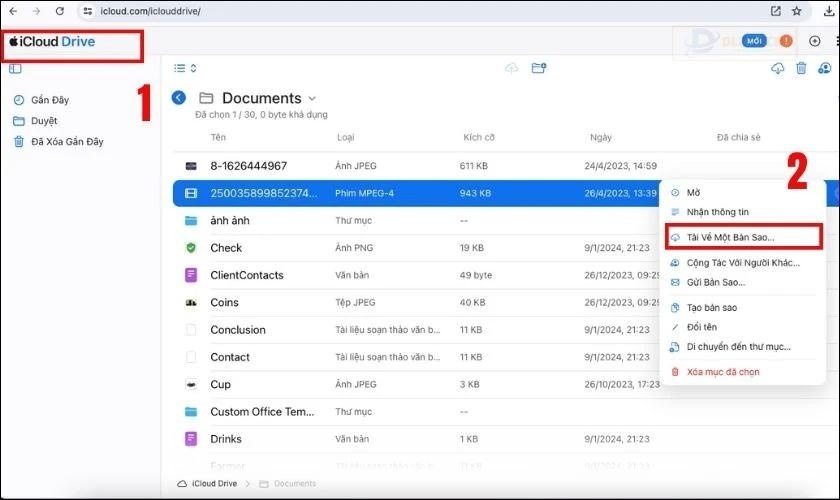Click the upload to iCloud icon
The width and height of the screenshot is (840, 500).
click(x=512, y=68)
